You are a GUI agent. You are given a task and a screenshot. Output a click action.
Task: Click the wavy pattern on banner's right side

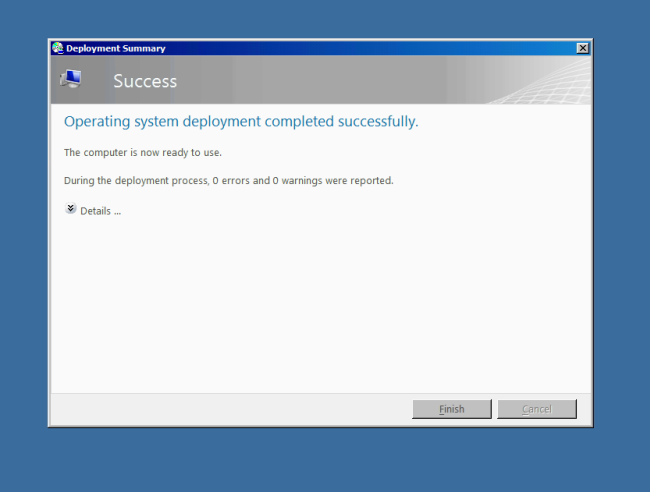point(540,82)
